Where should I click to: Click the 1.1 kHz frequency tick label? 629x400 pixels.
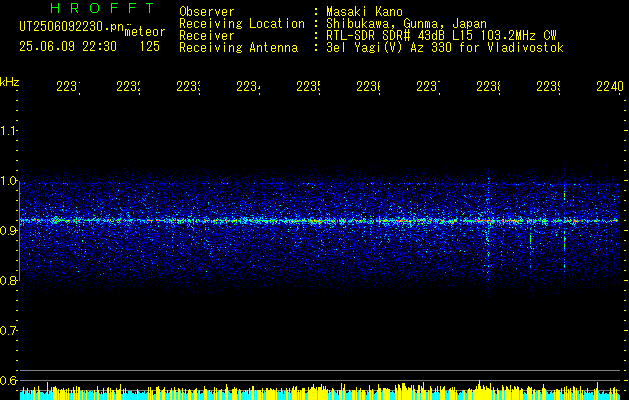pyautogui.click(x=8, y=130)
